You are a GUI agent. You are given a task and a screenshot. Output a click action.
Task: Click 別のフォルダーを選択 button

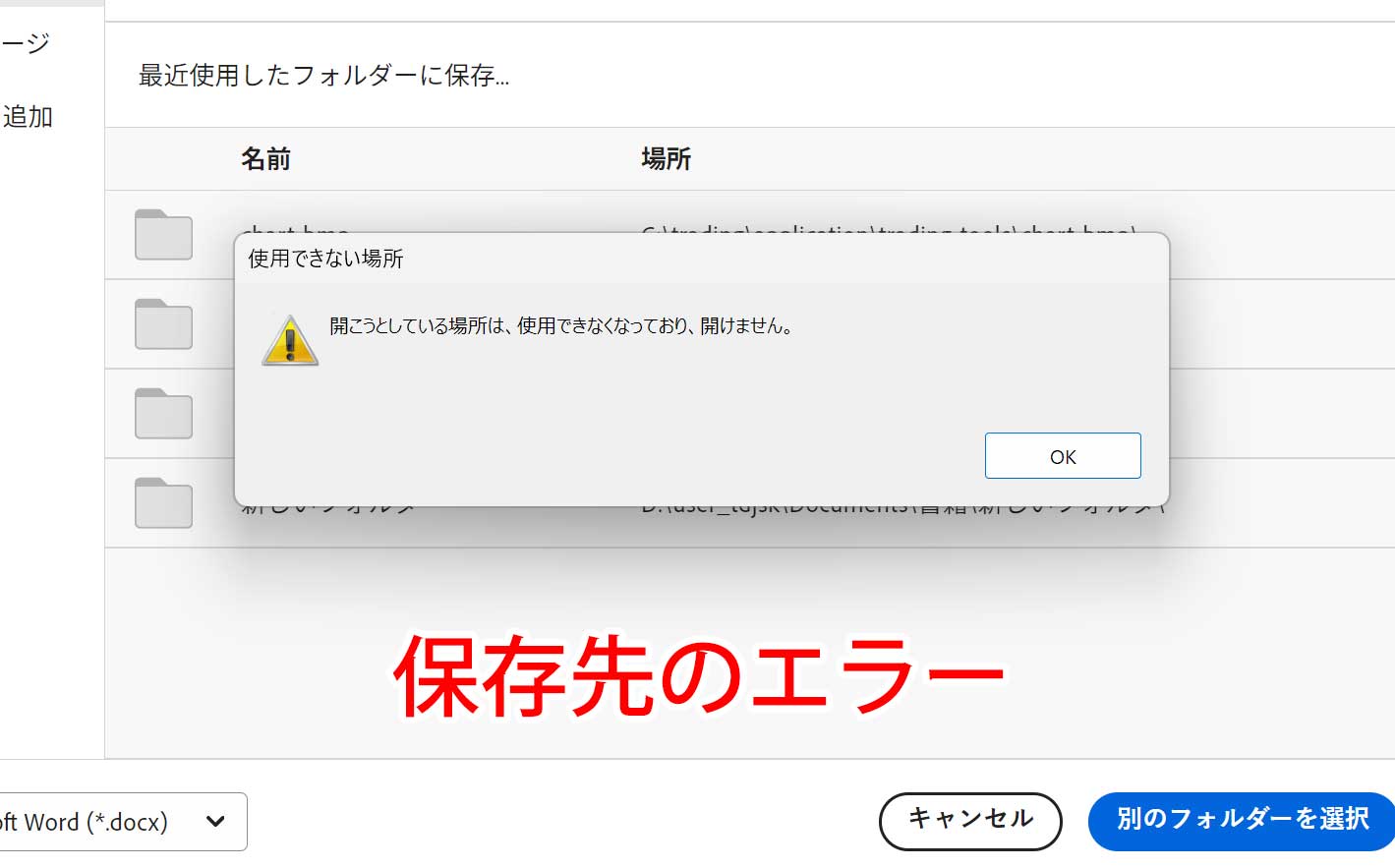[x=1242, y=821]
